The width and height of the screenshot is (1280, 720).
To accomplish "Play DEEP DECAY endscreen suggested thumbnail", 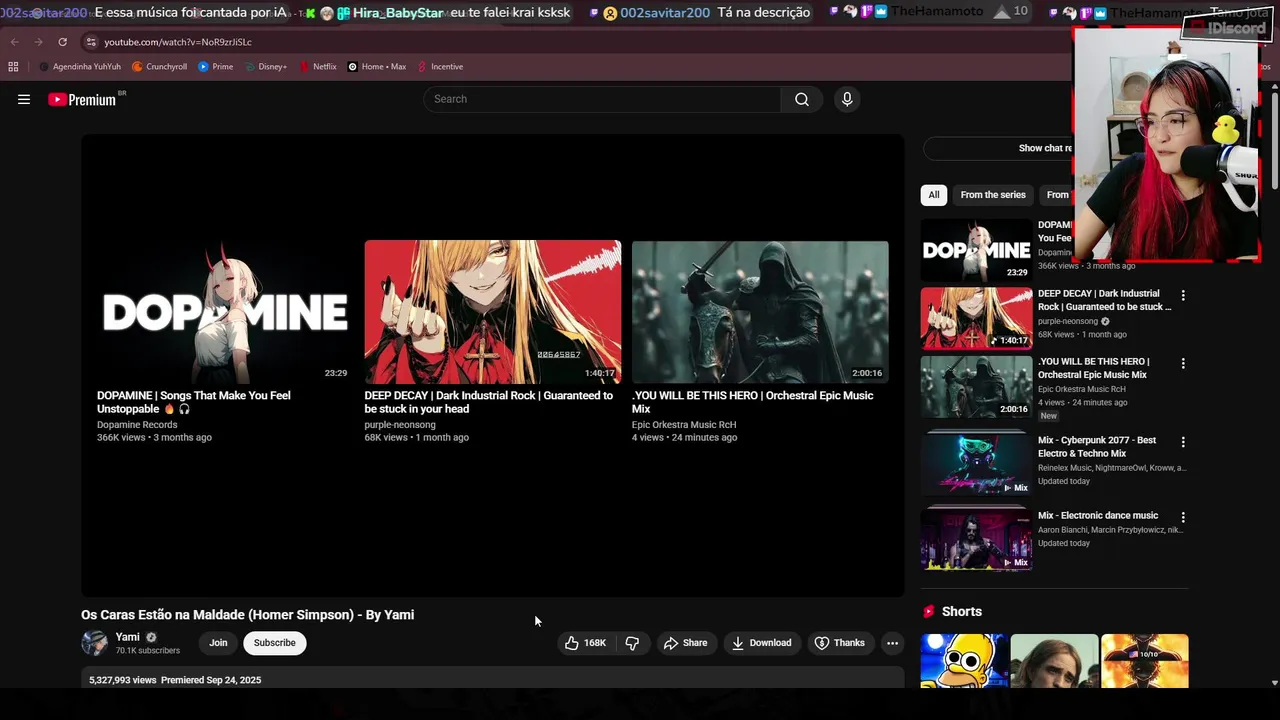I will click(493, 312).
